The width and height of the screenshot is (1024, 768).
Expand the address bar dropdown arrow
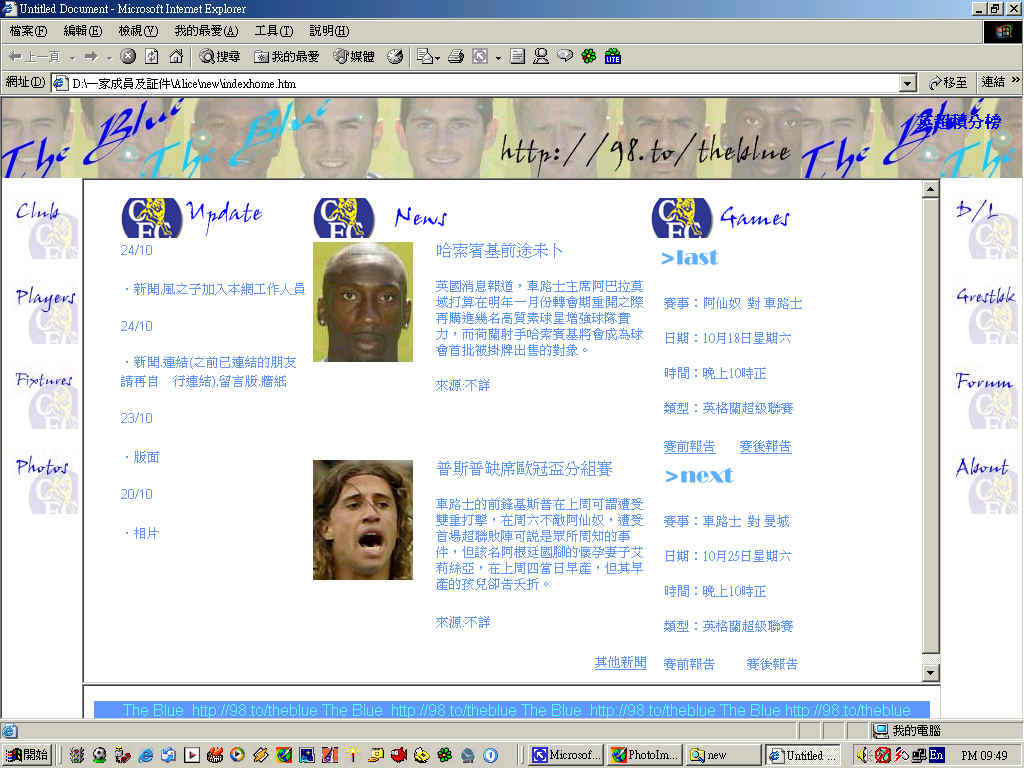pyautogui.click(x=907, y=84)
